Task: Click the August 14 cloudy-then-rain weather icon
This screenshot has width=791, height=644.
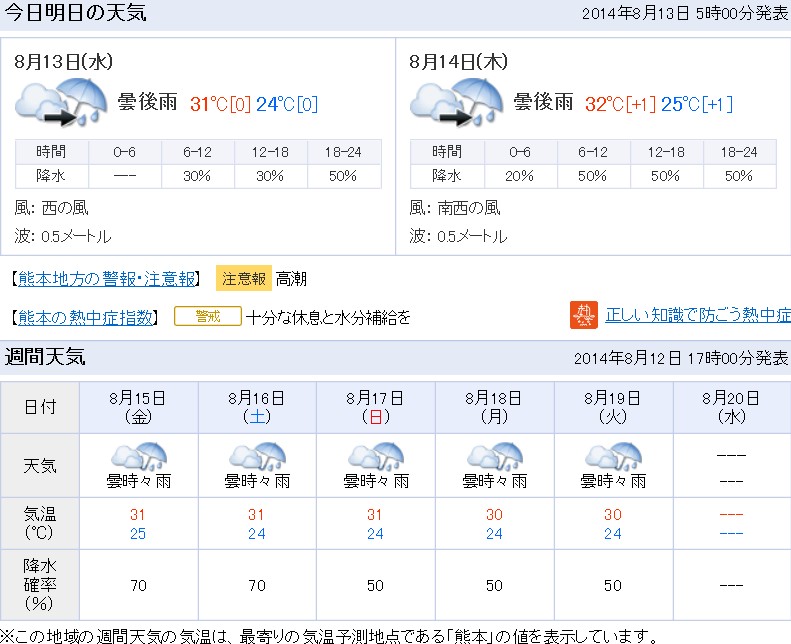Action: click(456, 103)
